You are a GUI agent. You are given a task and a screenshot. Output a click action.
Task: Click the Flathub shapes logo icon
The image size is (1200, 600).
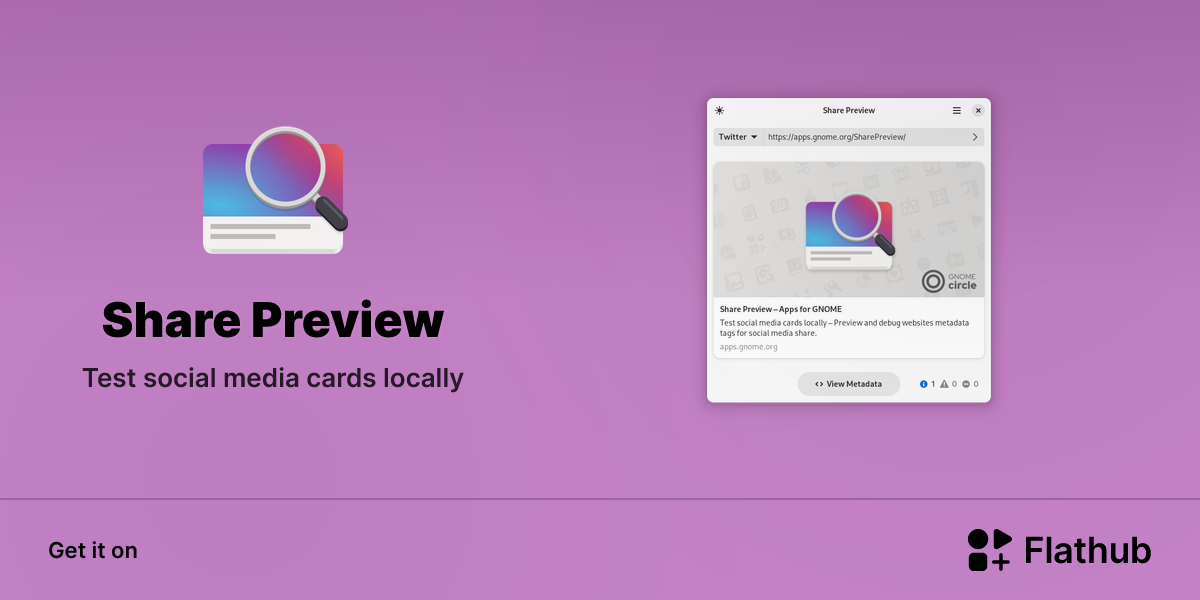click(990, 550)
